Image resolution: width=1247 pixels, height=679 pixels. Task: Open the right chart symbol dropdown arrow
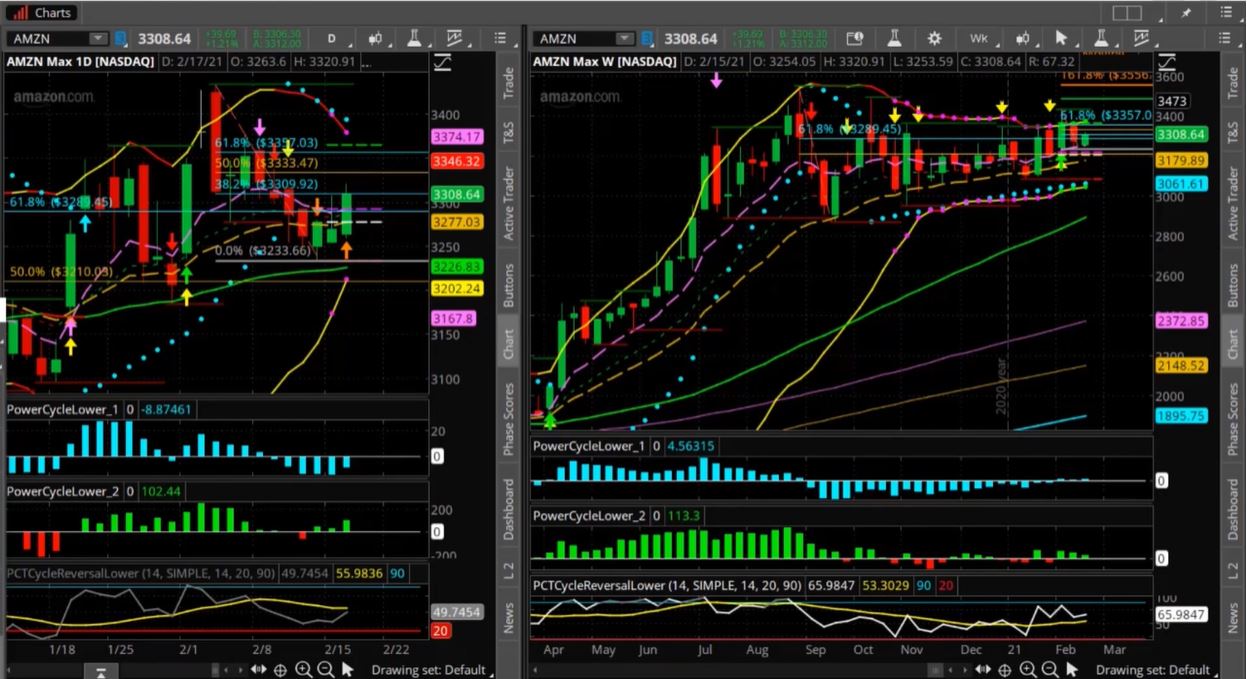tap(624, 39)
